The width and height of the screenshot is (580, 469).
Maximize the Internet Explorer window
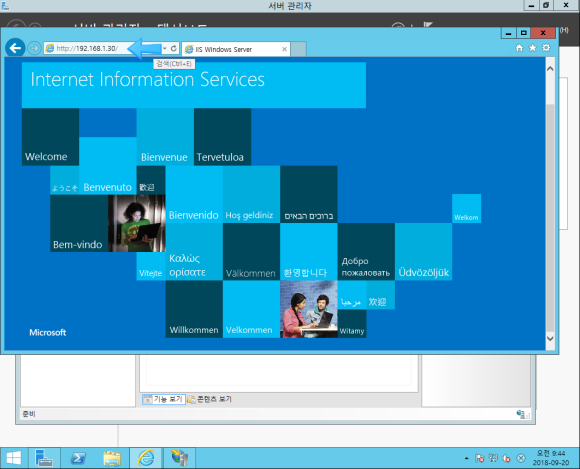(523, 33)
